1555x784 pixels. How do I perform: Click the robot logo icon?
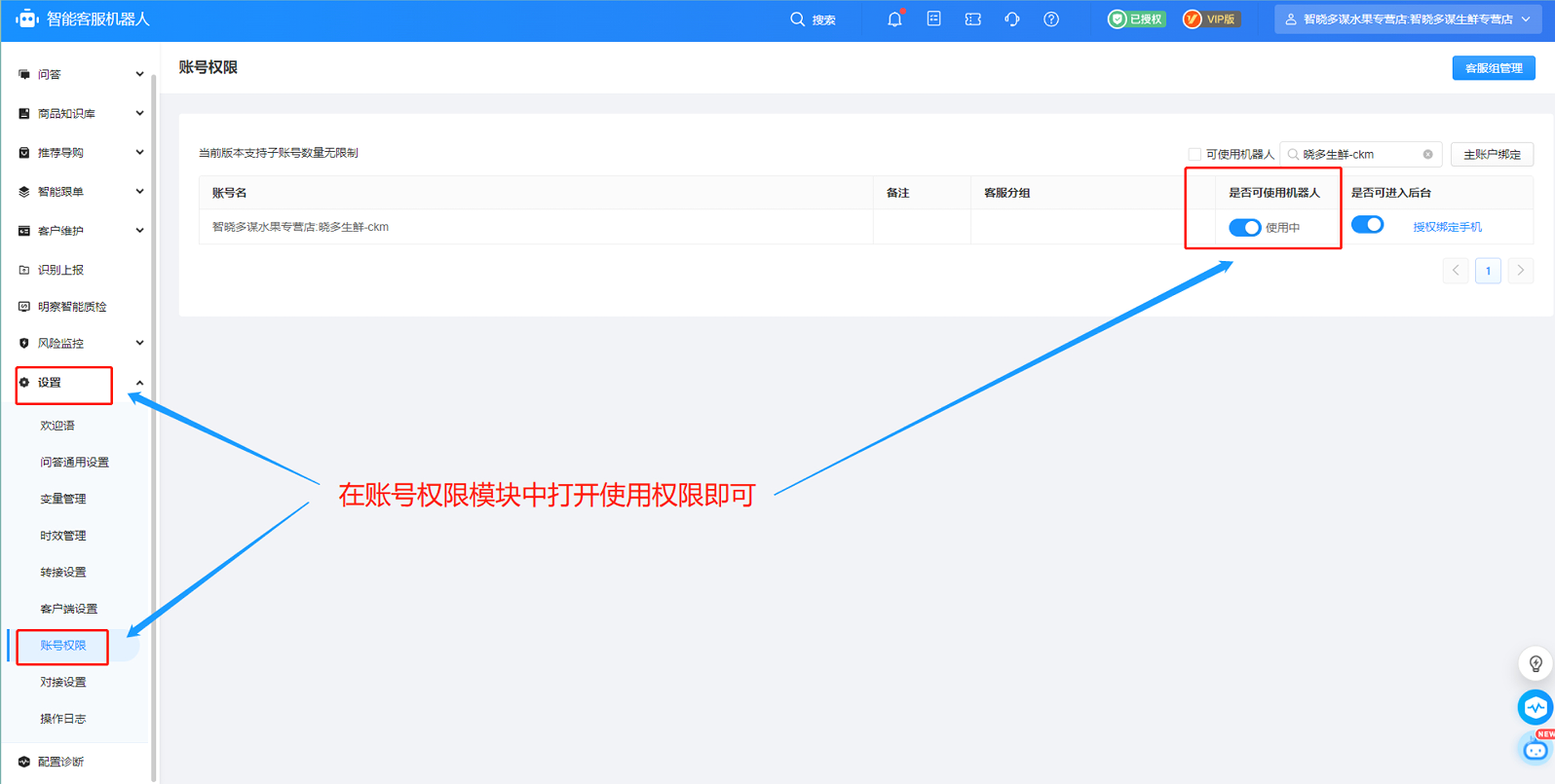(26, 19)
